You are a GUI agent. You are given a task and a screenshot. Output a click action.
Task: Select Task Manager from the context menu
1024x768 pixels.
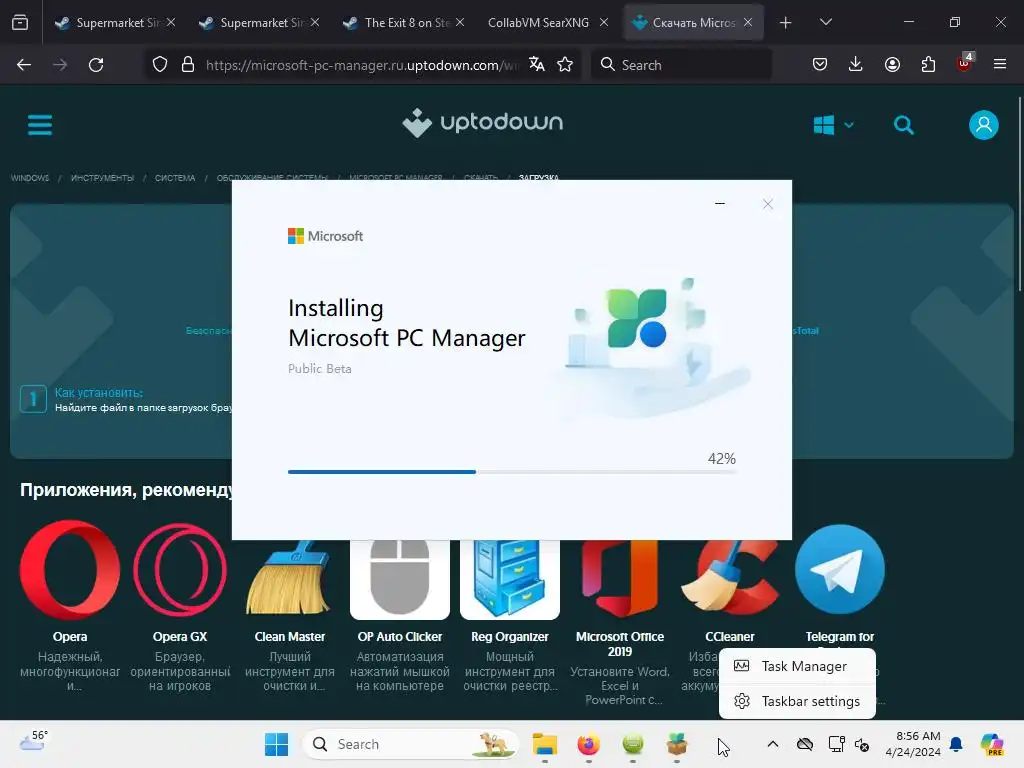click(x=797, y=666)
